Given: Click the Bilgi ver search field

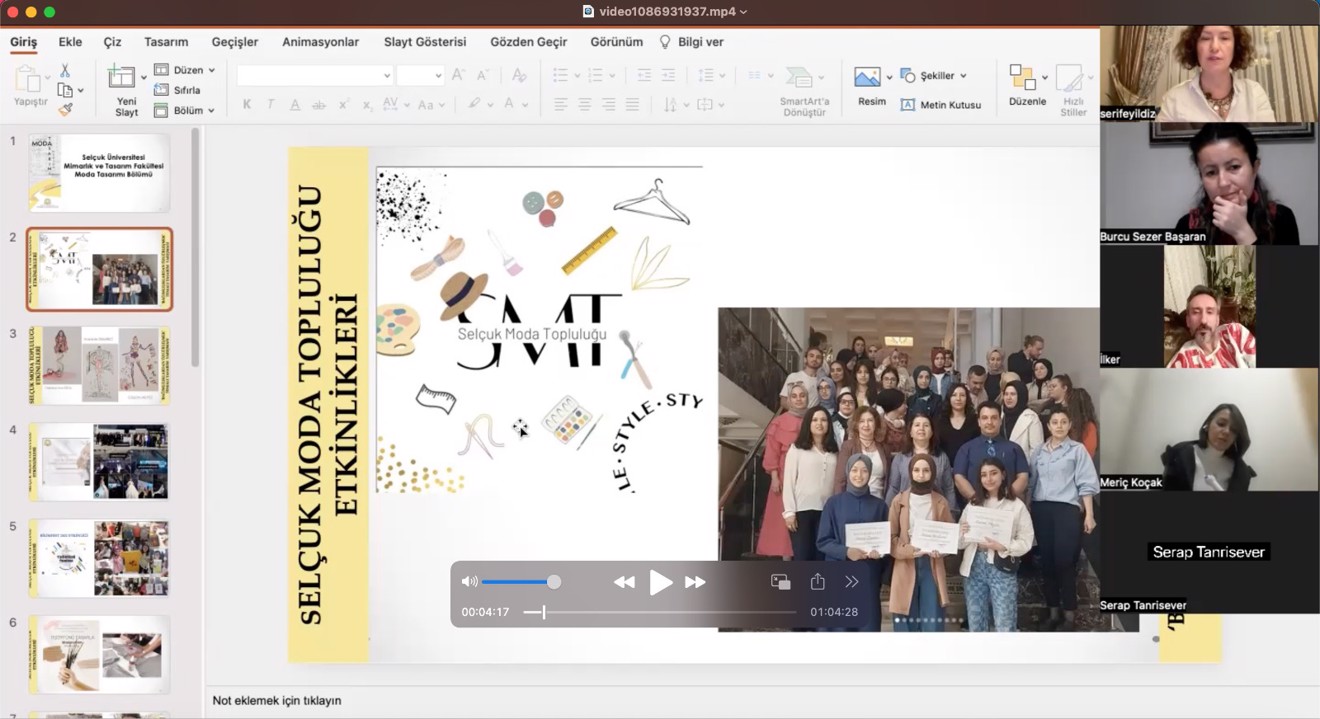Looking at the screenshot, I should pyautogui.click(x=700, y=42).
